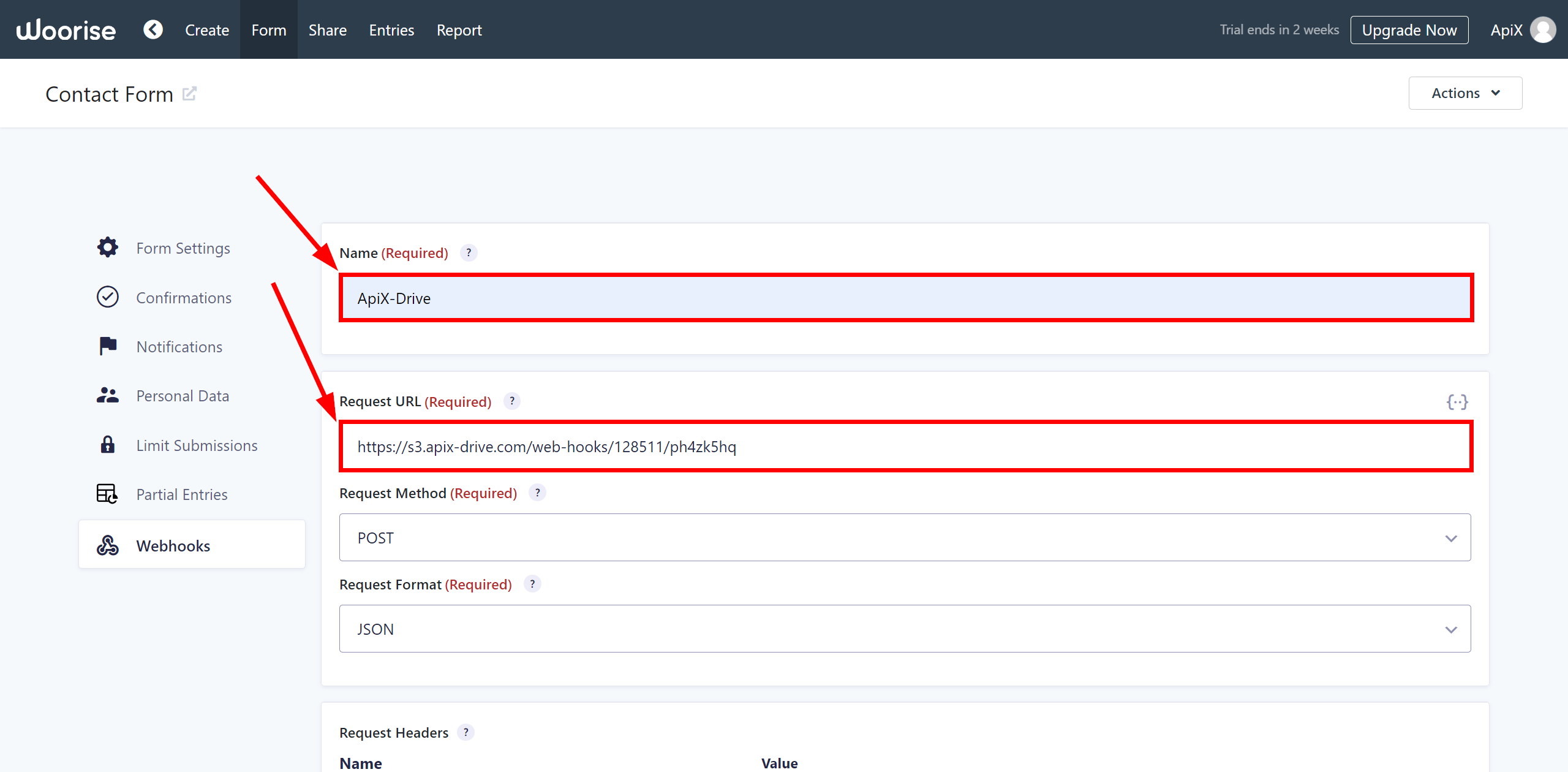Click the Partial Entries table icon

107,494
